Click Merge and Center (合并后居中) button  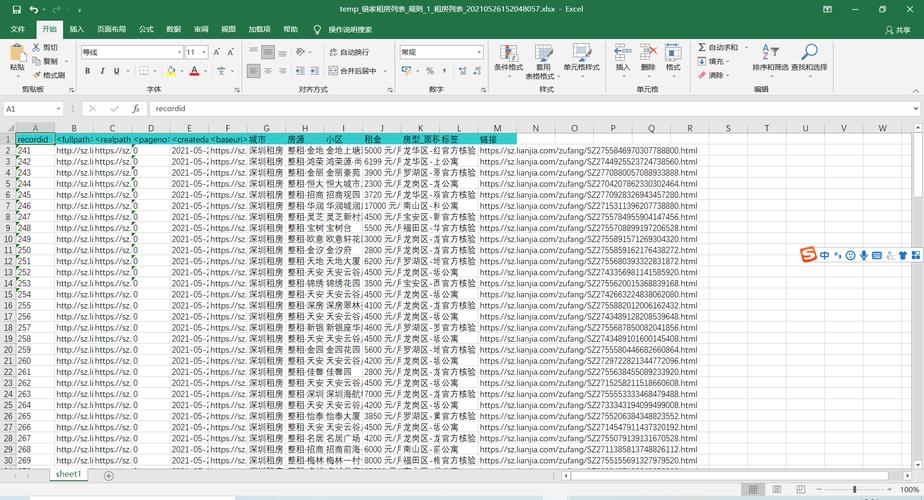pyautogui.click(x=353, y=71)
